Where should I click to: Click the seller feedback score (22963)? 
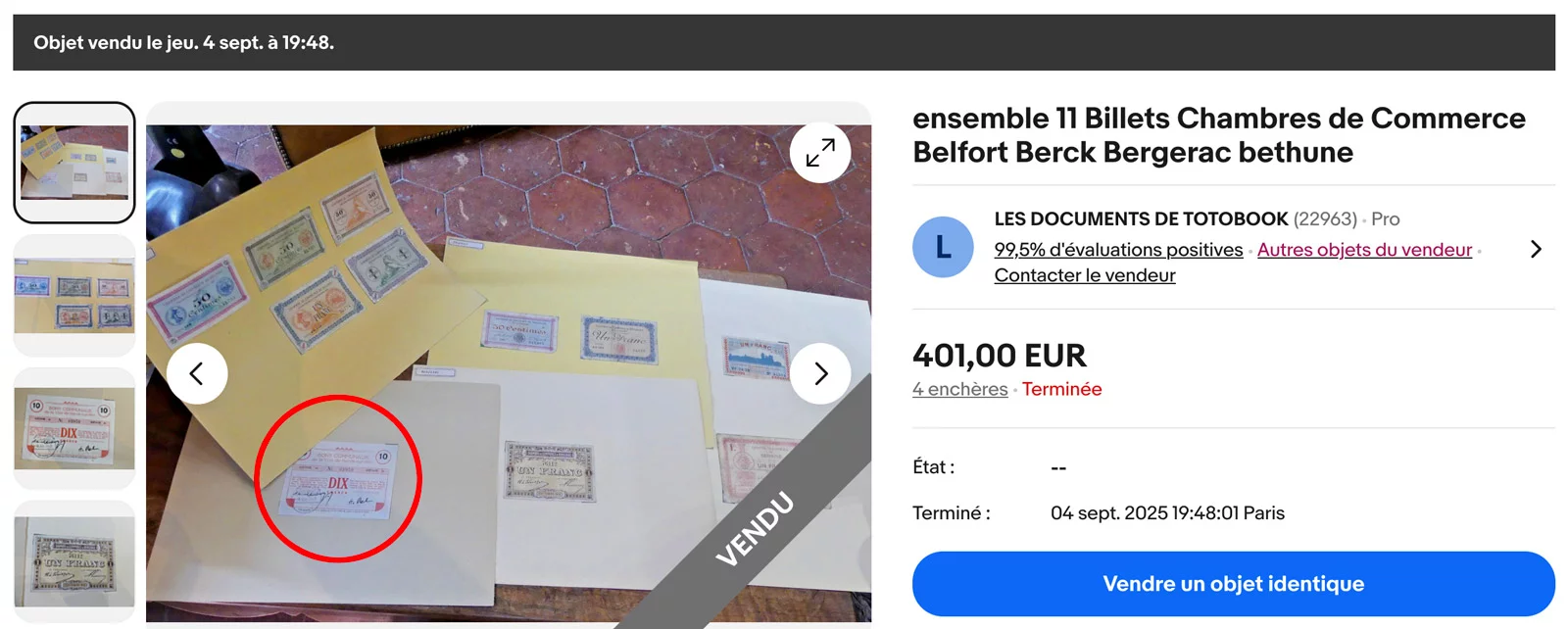pyautogui.click(x=1325, y=218)
